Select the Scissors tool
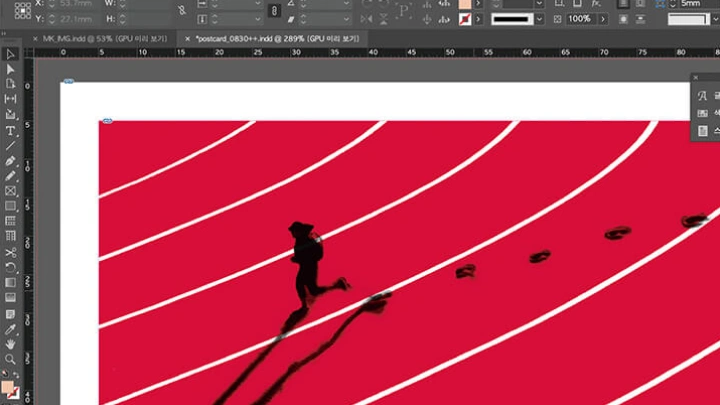 pyautogui.click(x=11, y=252)
